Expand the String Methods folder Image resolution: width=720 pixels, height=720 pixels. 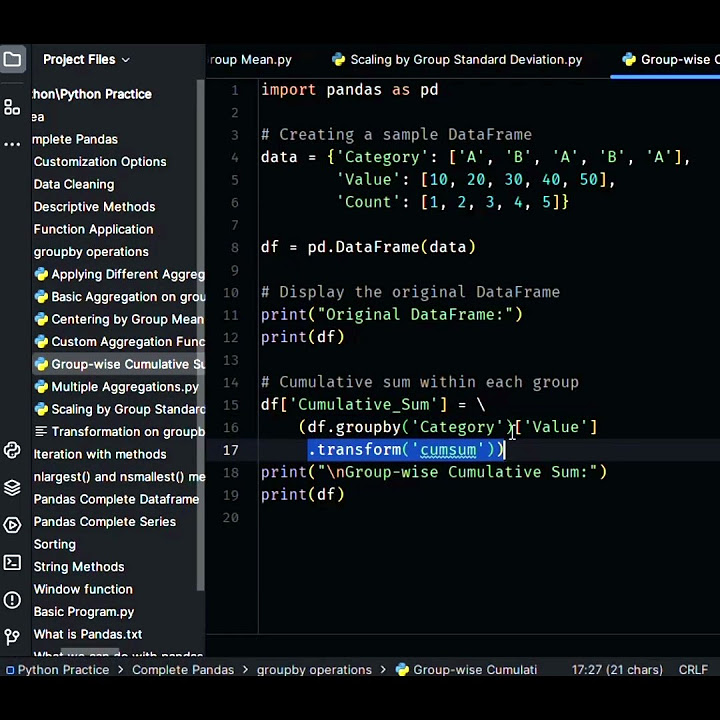(x=79, y=567)
